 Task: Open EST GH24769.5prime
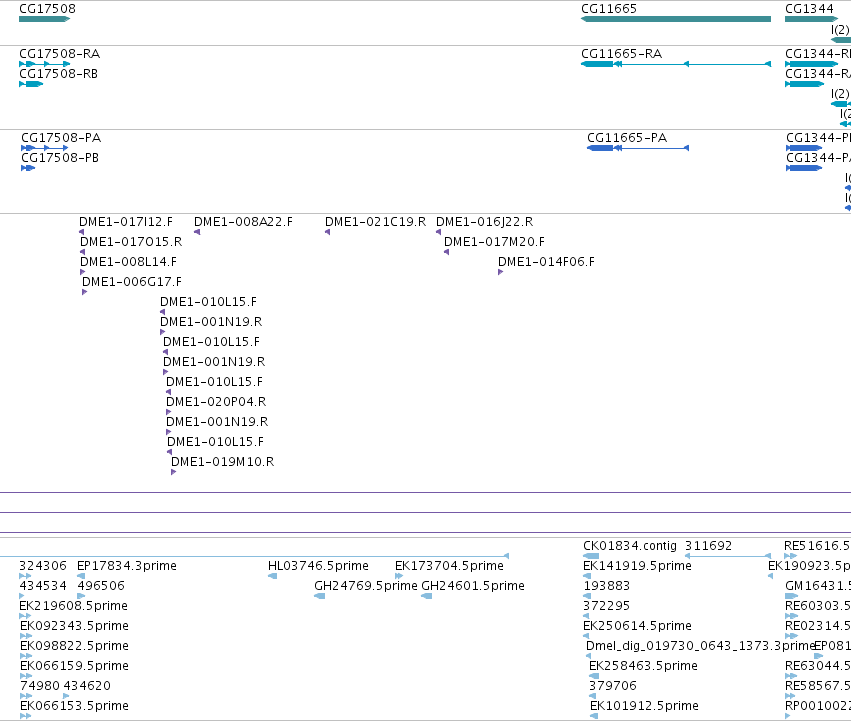pos(320,596)
